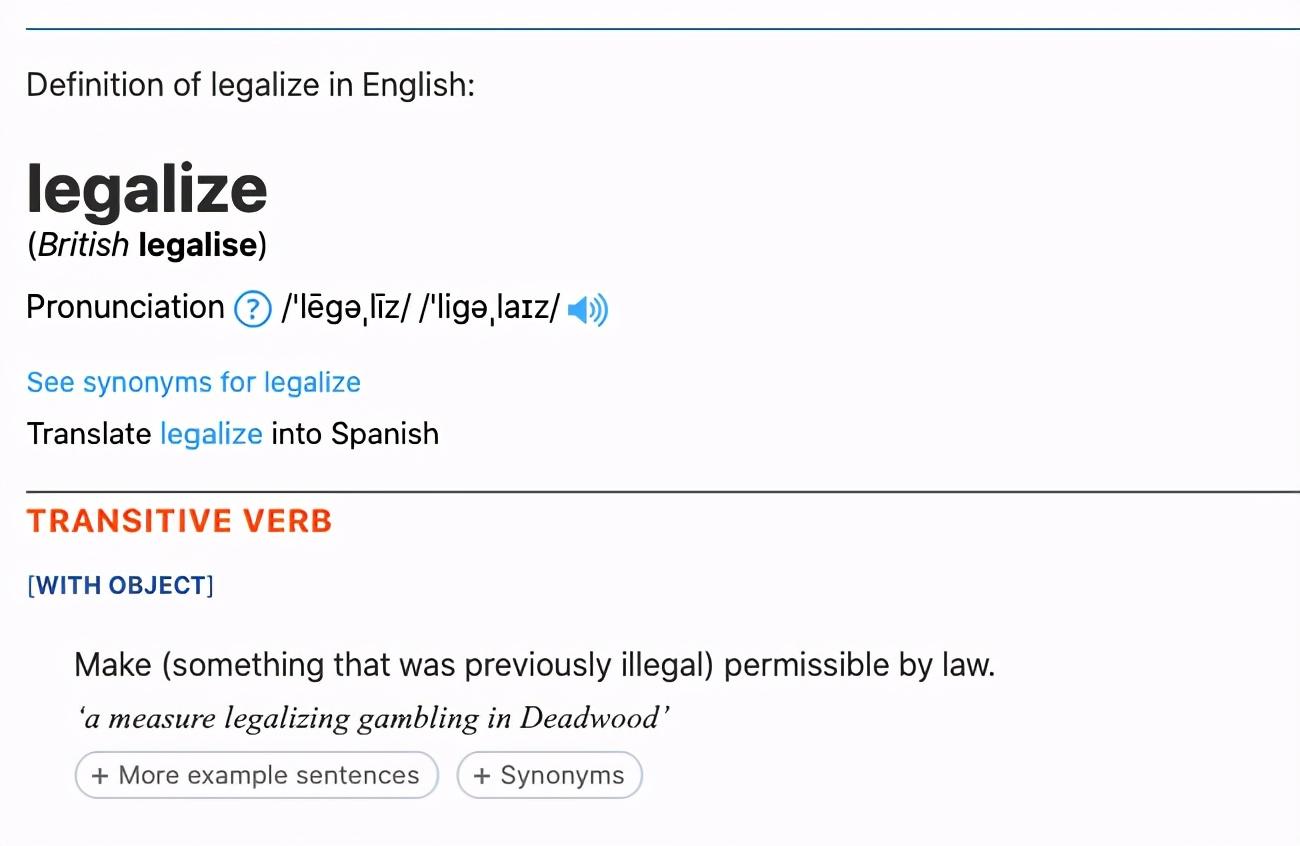
Task: Click the black word 'Translate'
Action: click(x=90, y=434)
